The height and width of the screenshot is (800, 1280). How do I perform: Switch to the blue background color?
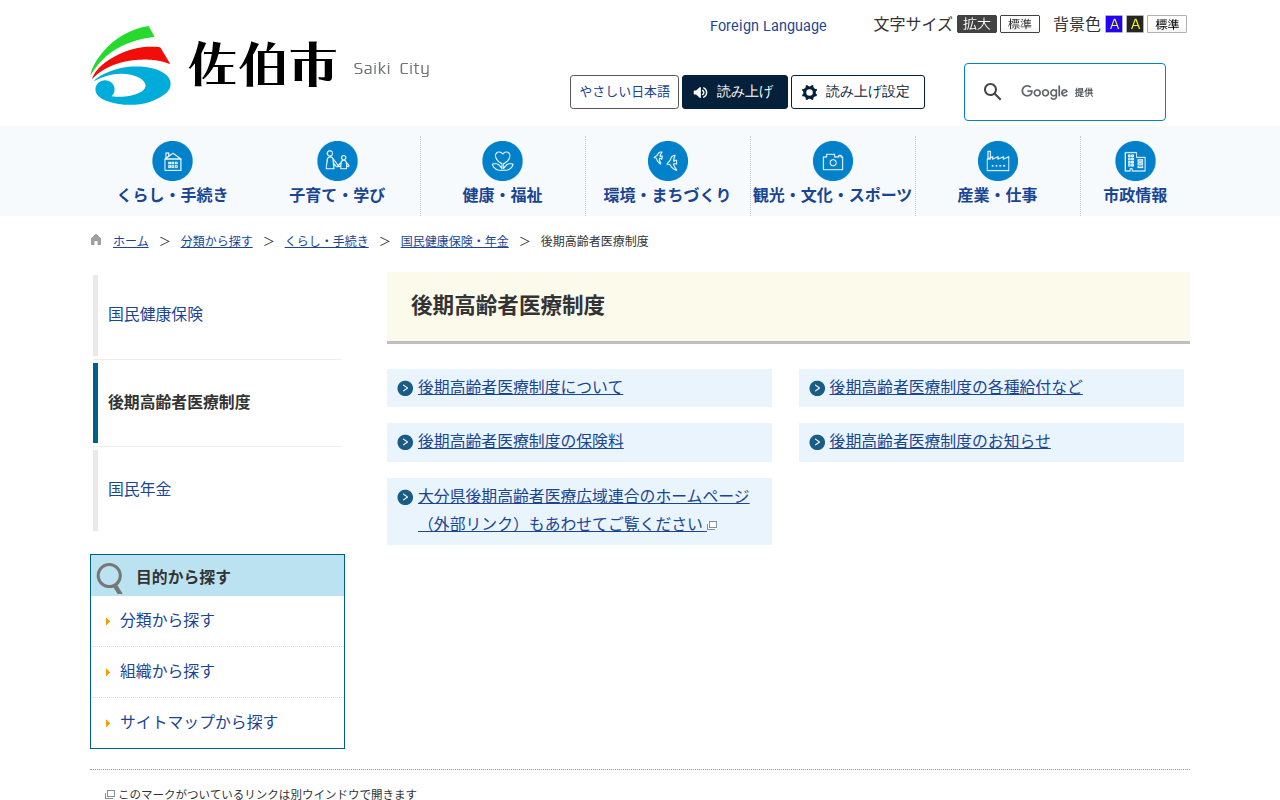[1113, 24]
